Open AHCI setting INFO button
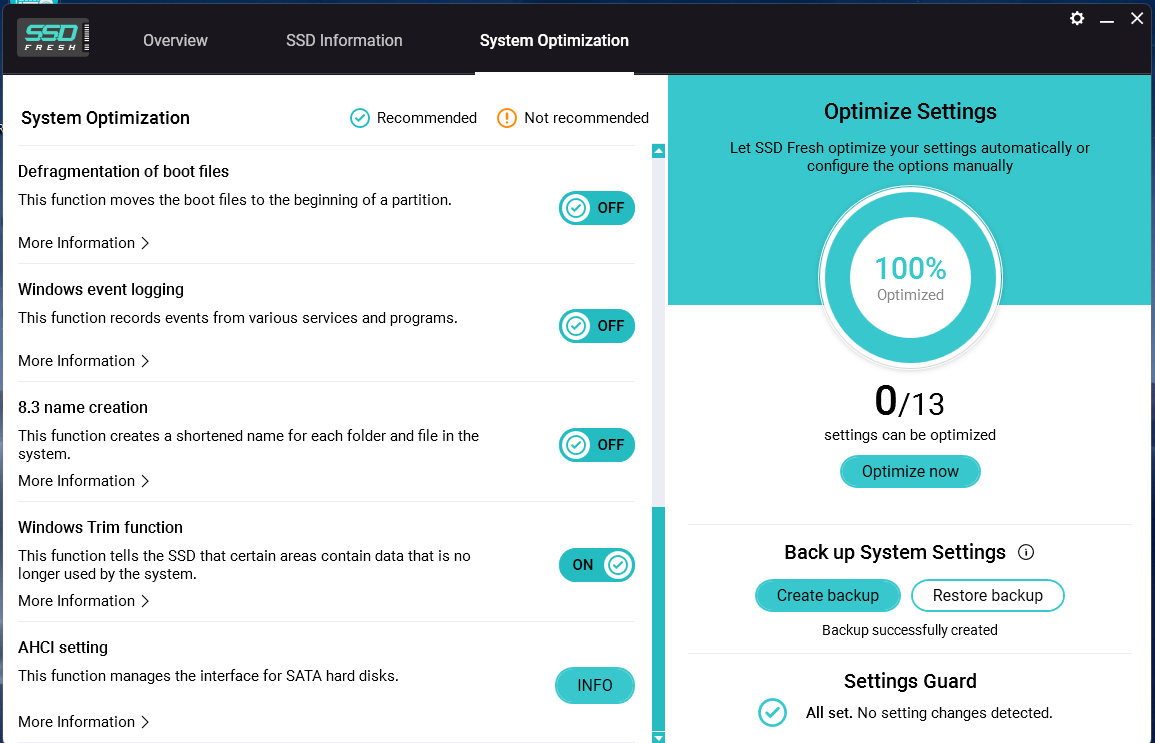The width and height of the screenshot is (1155, 743). point(594,686)
